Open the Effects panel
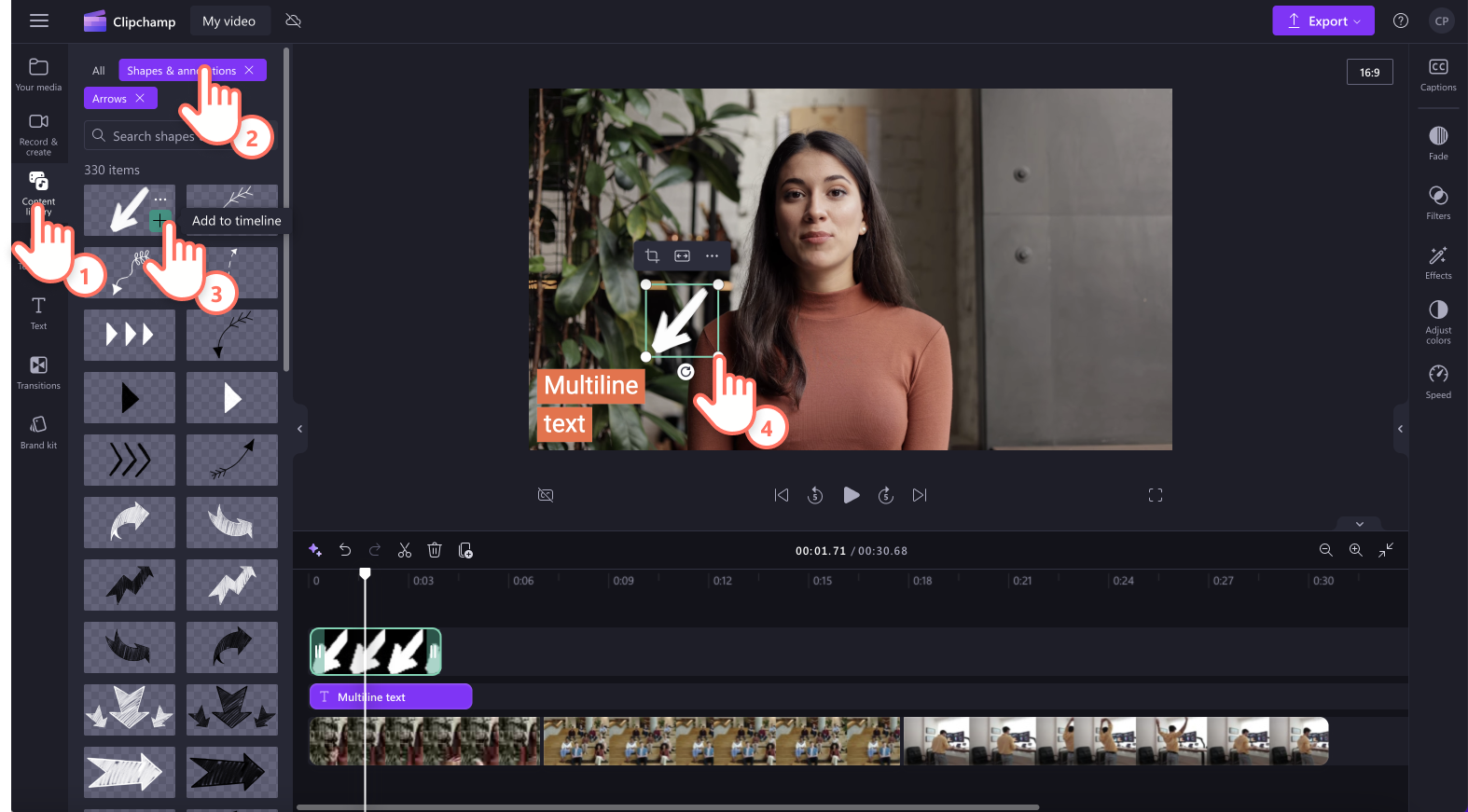Viewport: 1468px width, 812px height. coord(1438,263)
